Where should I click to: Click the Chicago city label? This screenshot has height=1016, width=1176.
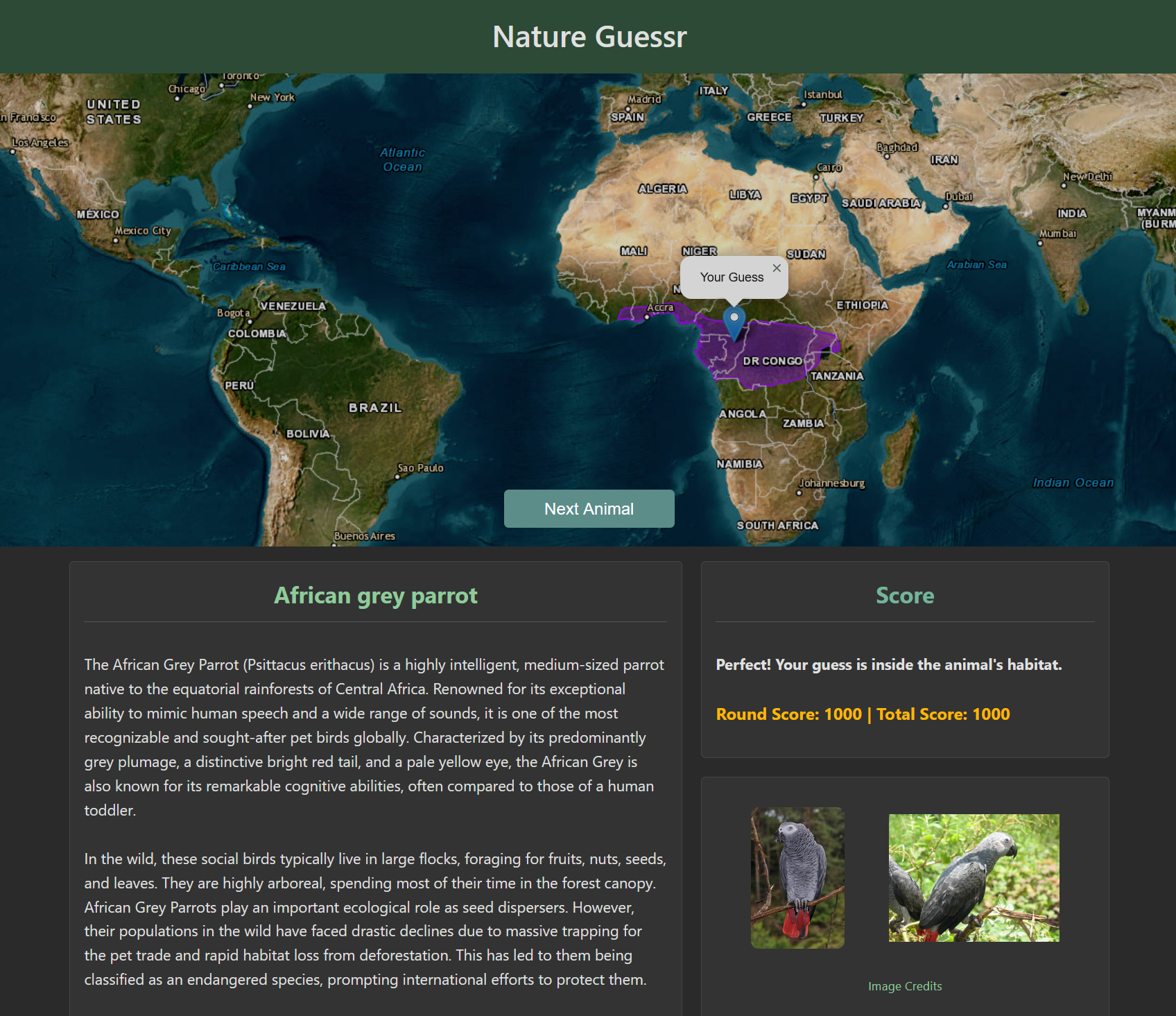point(187,89)
